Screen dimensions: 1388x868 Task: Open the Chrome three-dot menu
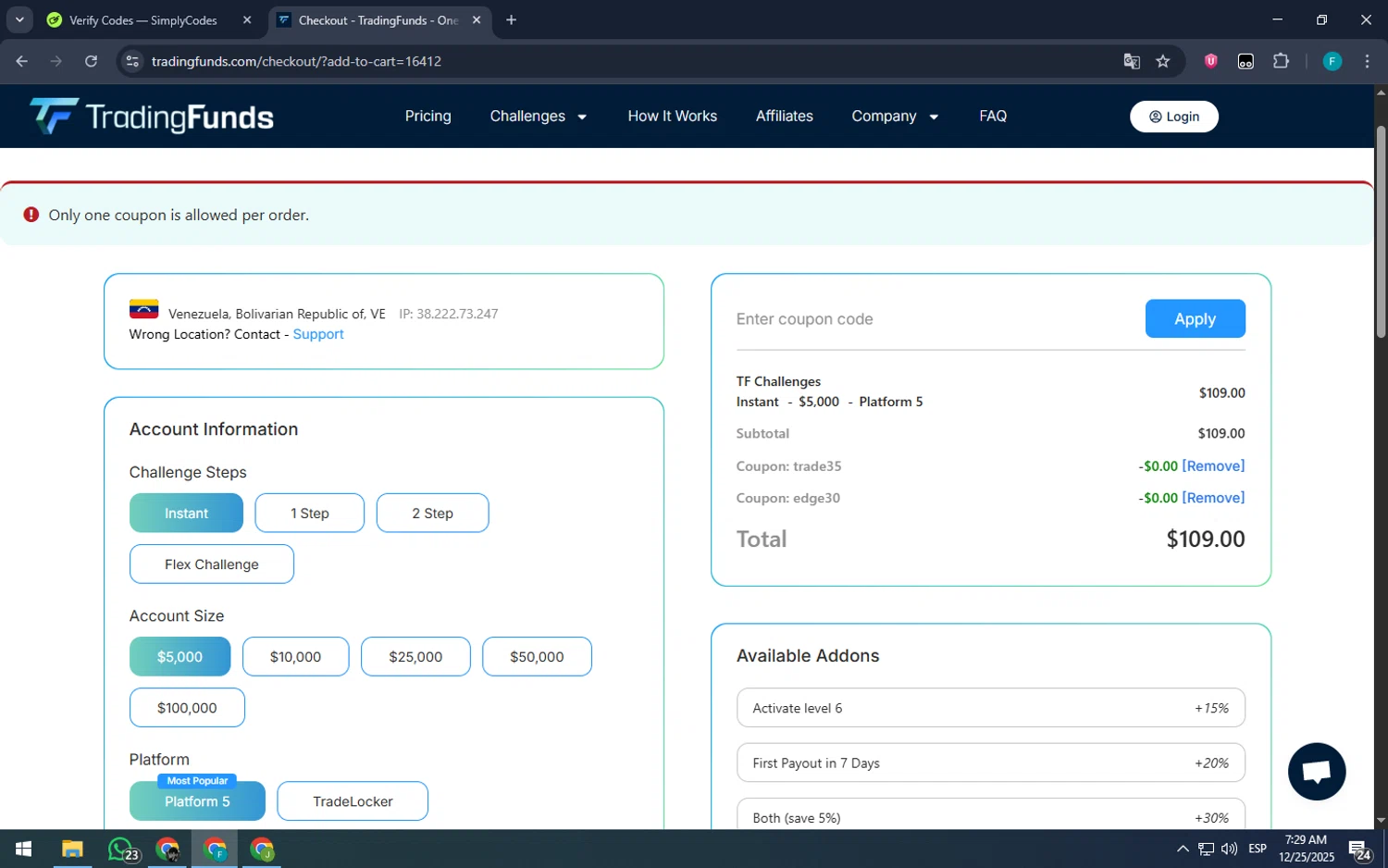(1367, 61)
